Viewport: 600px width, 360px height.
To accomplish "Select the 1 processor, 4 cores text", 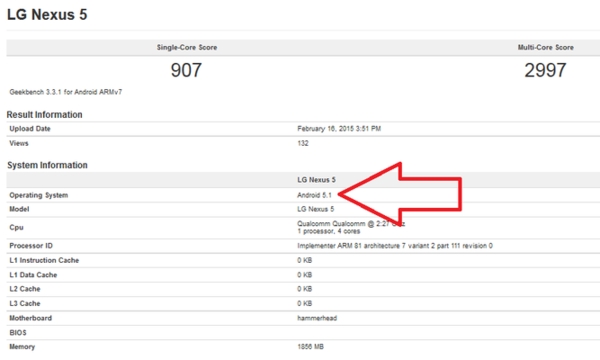I will pyautogui.click(x=328, y=231).
